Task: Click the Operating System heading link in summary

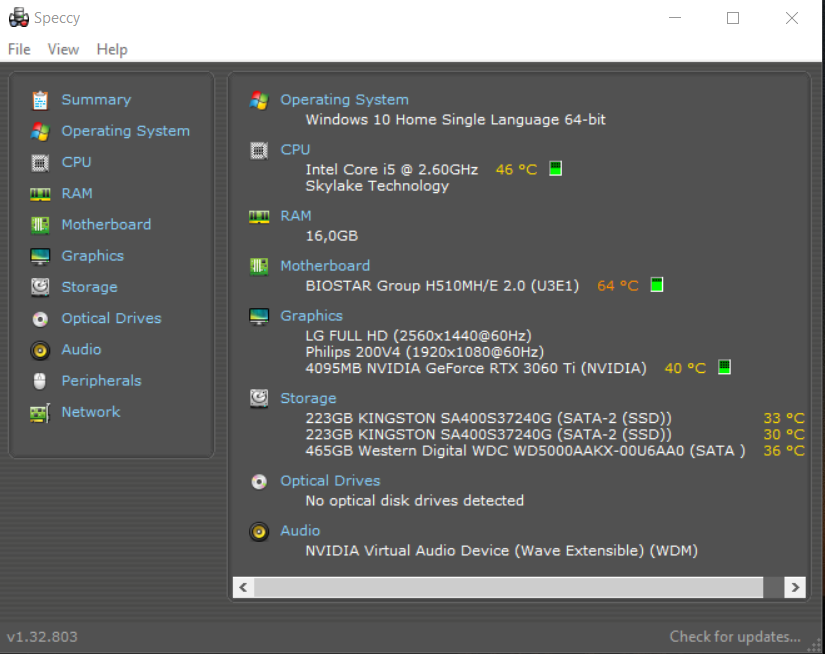Action: 345,100
